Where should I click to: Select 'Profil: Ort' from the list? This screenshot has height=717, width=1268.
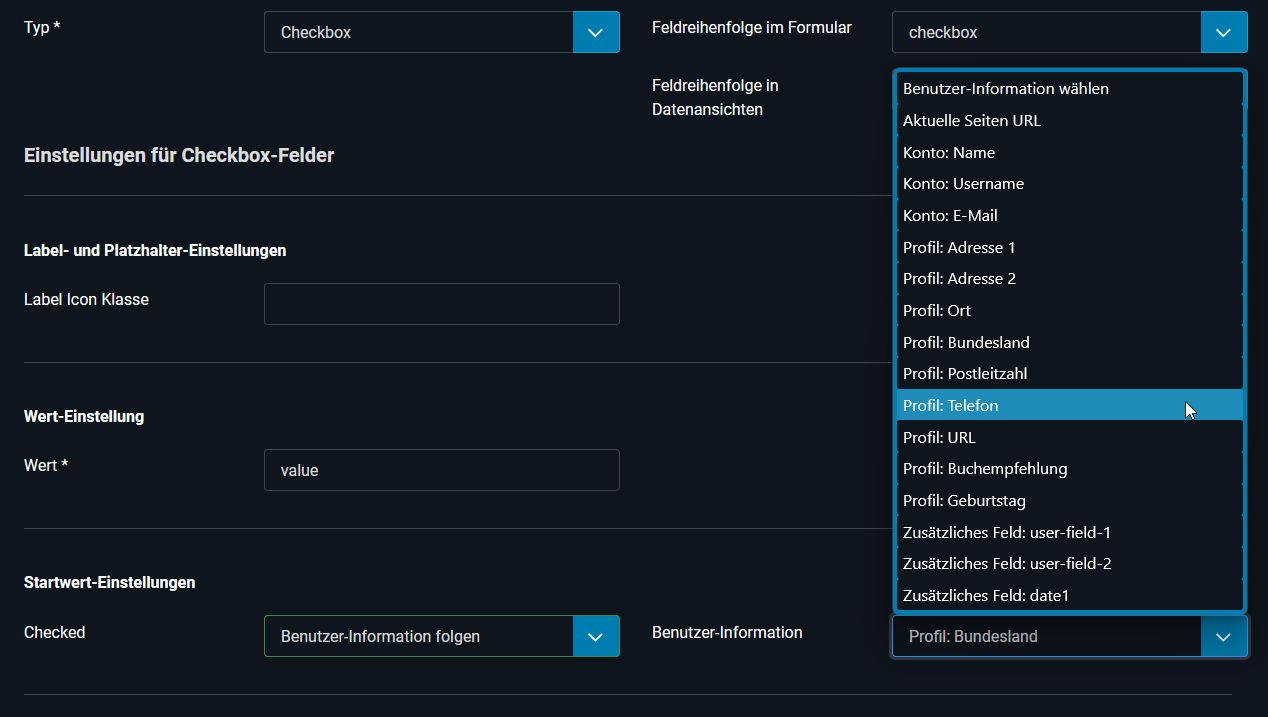1069,310
